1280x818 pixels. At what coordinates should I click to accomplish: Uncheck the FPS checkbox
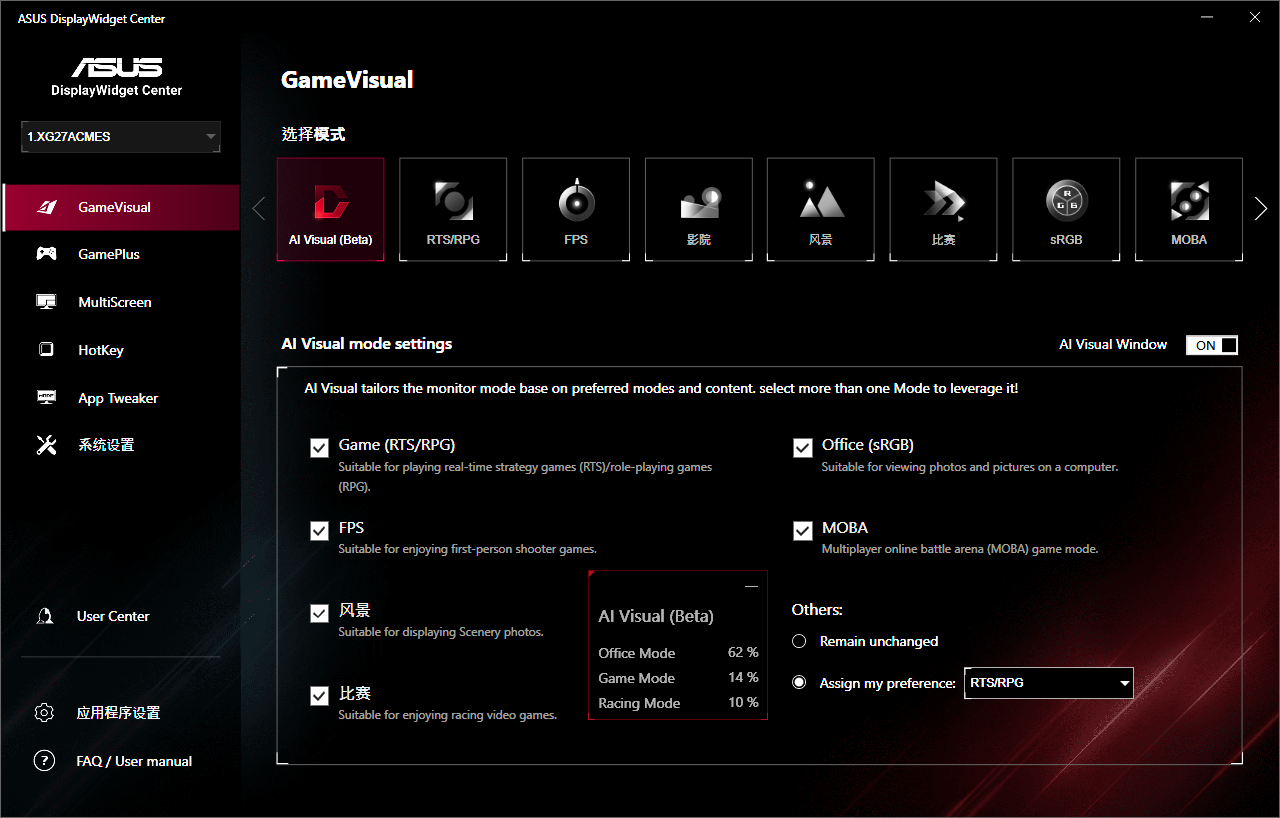point(319,530)
